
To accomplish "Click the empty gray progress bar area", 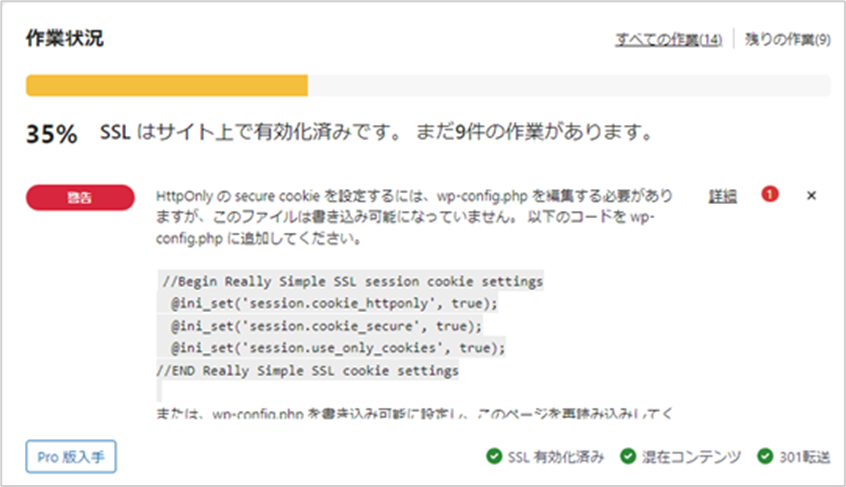I will 569,86.
